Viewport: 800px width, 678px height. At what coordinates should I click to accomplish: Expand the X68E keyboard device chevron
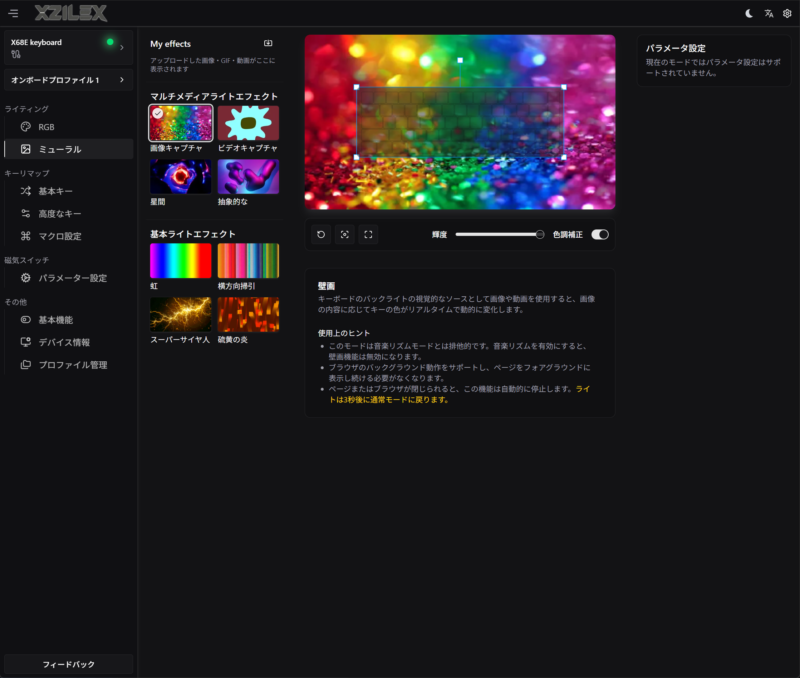coord(121,47)
